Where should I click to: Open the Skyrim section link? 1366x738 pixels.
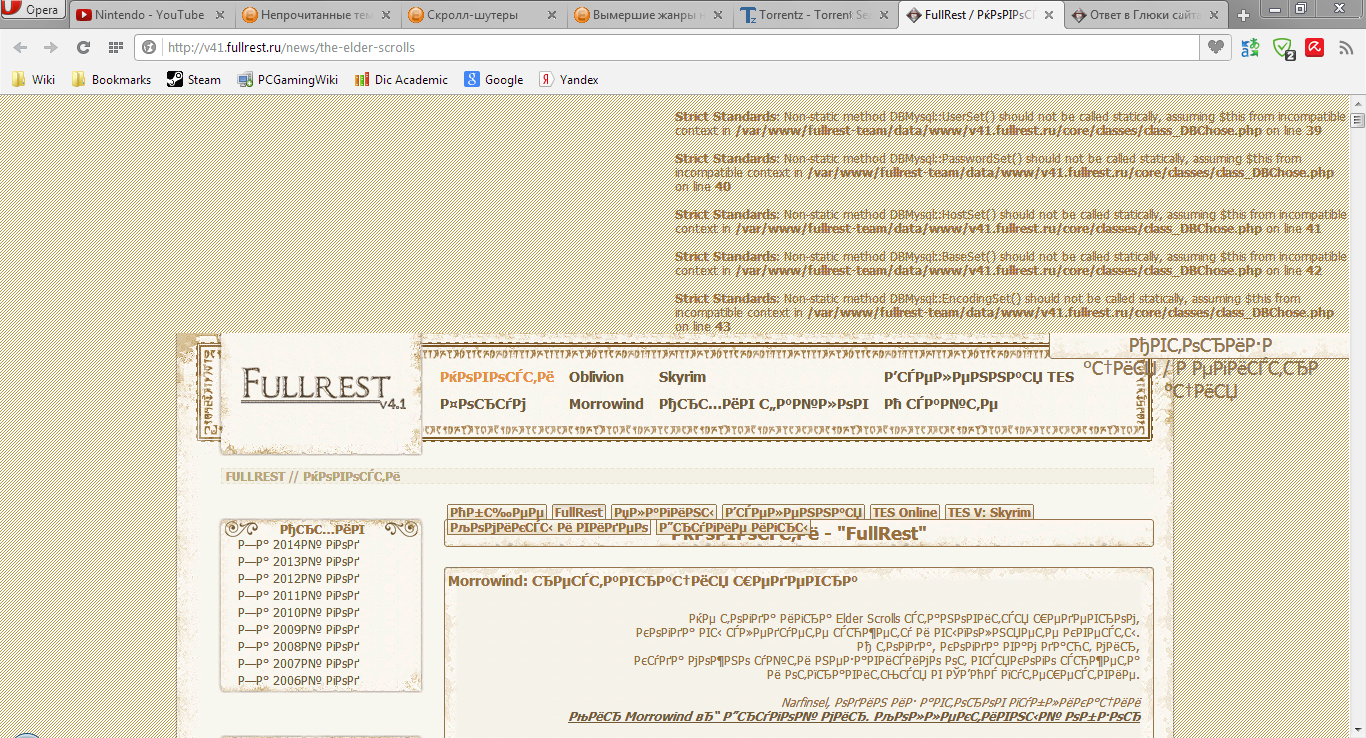(682, 377)
